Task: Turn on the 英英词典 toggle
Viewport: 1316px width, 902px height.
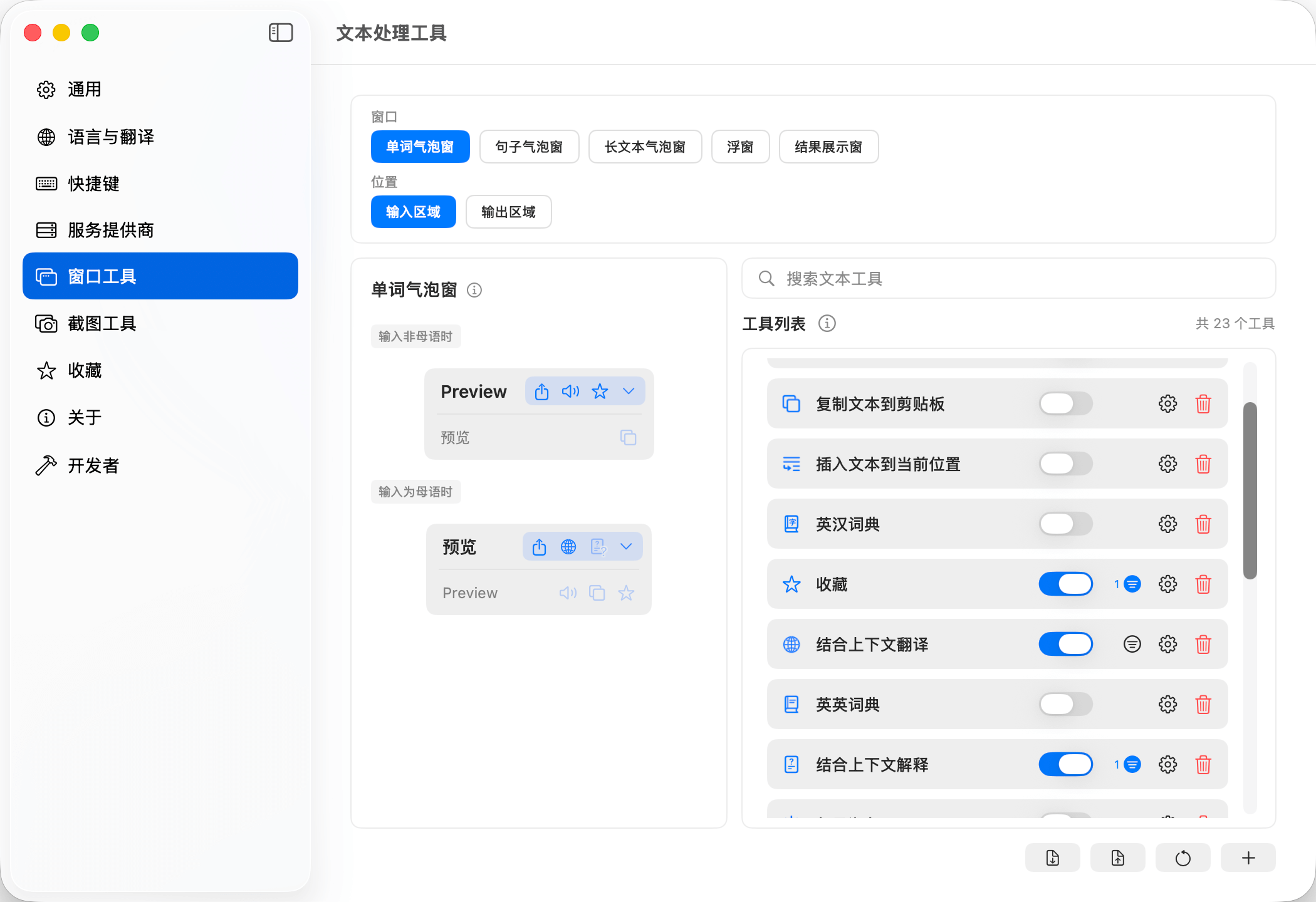Action: (x=1065, y=704)
